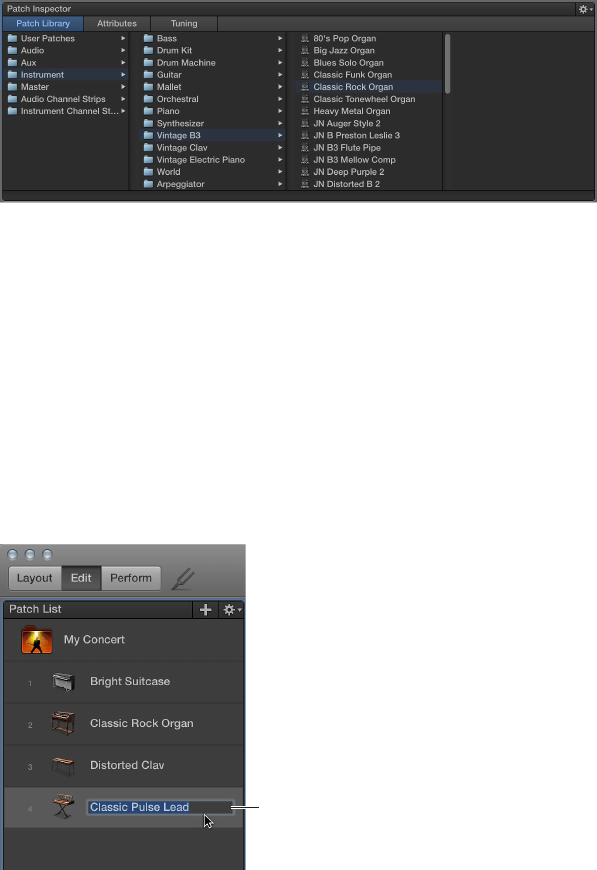This screenshot has height=870, width=597.
Task: Switch to Layout mode
Action: [34, 578]
